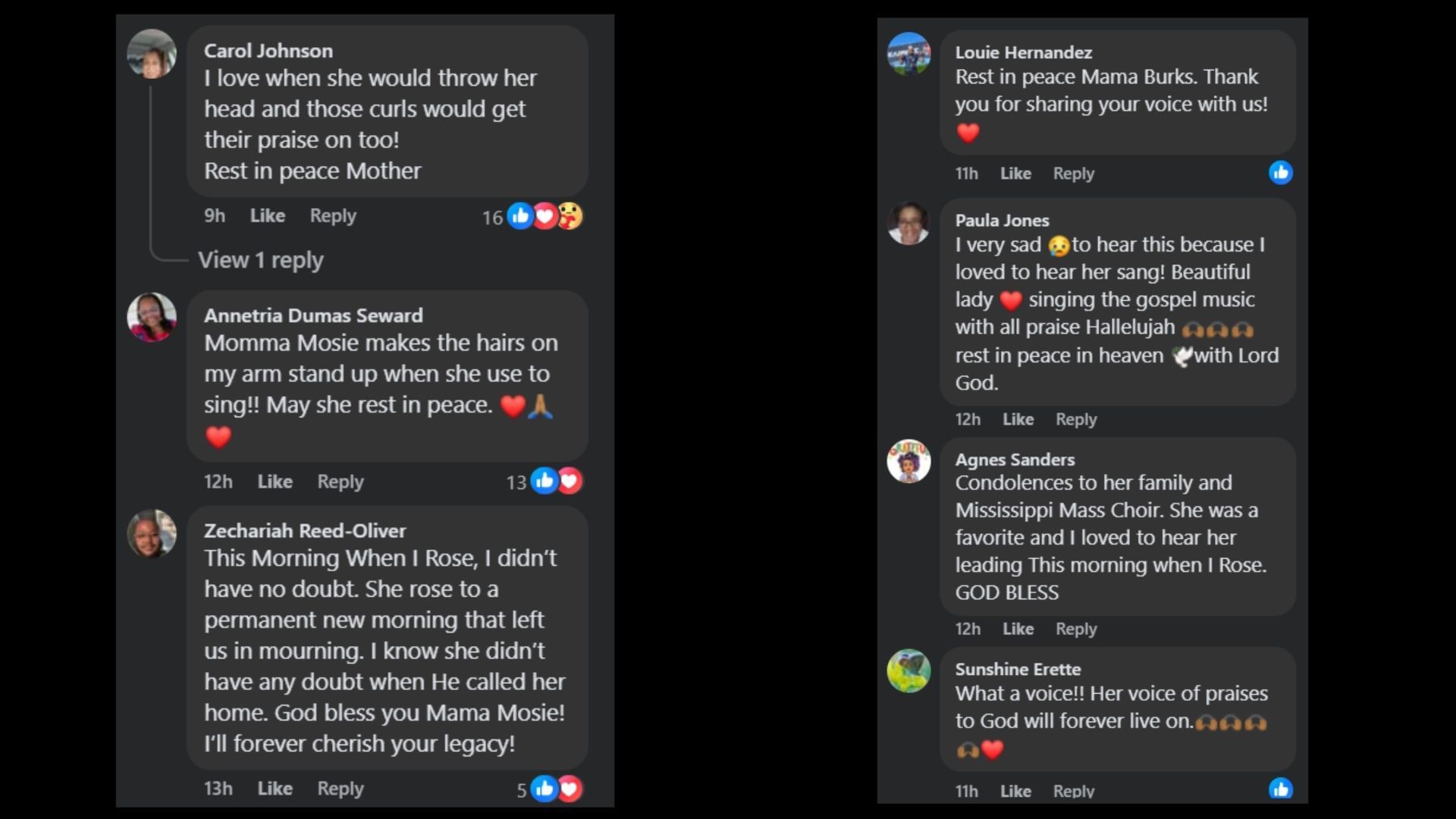Reply to Annetria Dumas Seward's comment
Viewport: 1456px width, 819px height.
tap(340, 482)
